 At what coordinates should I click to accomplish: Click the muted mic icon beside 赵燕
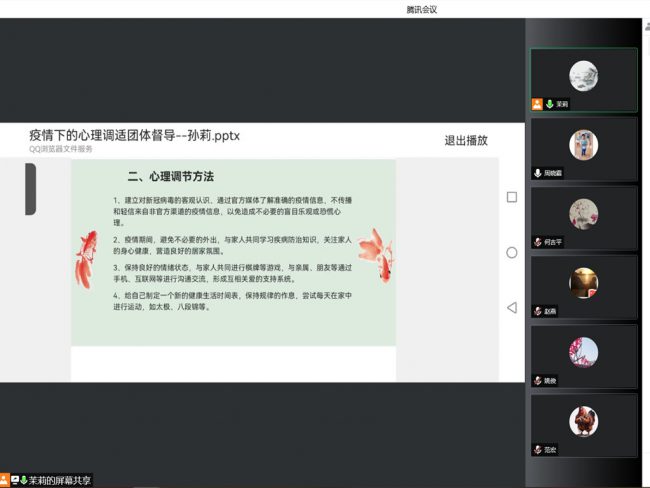pyautogui.click(x=538, y=311)
